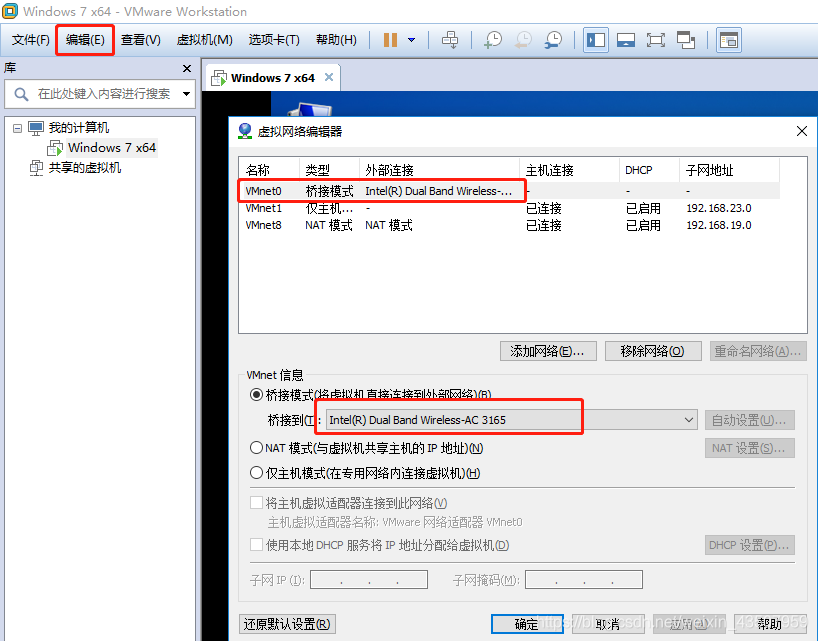
Task: Open the snapshot manager icon
Action: click(553, 40)
